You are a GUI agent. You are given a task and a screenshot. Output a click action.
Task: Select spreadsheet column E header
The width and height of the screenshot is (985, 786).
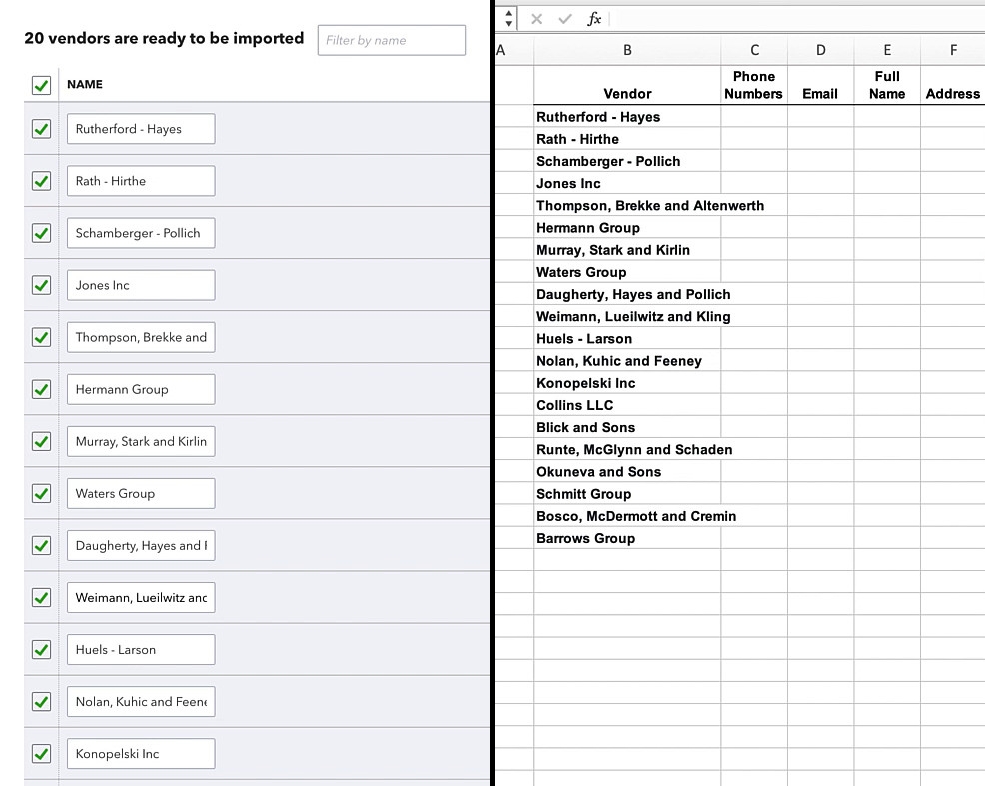click(x=887, y=50)
